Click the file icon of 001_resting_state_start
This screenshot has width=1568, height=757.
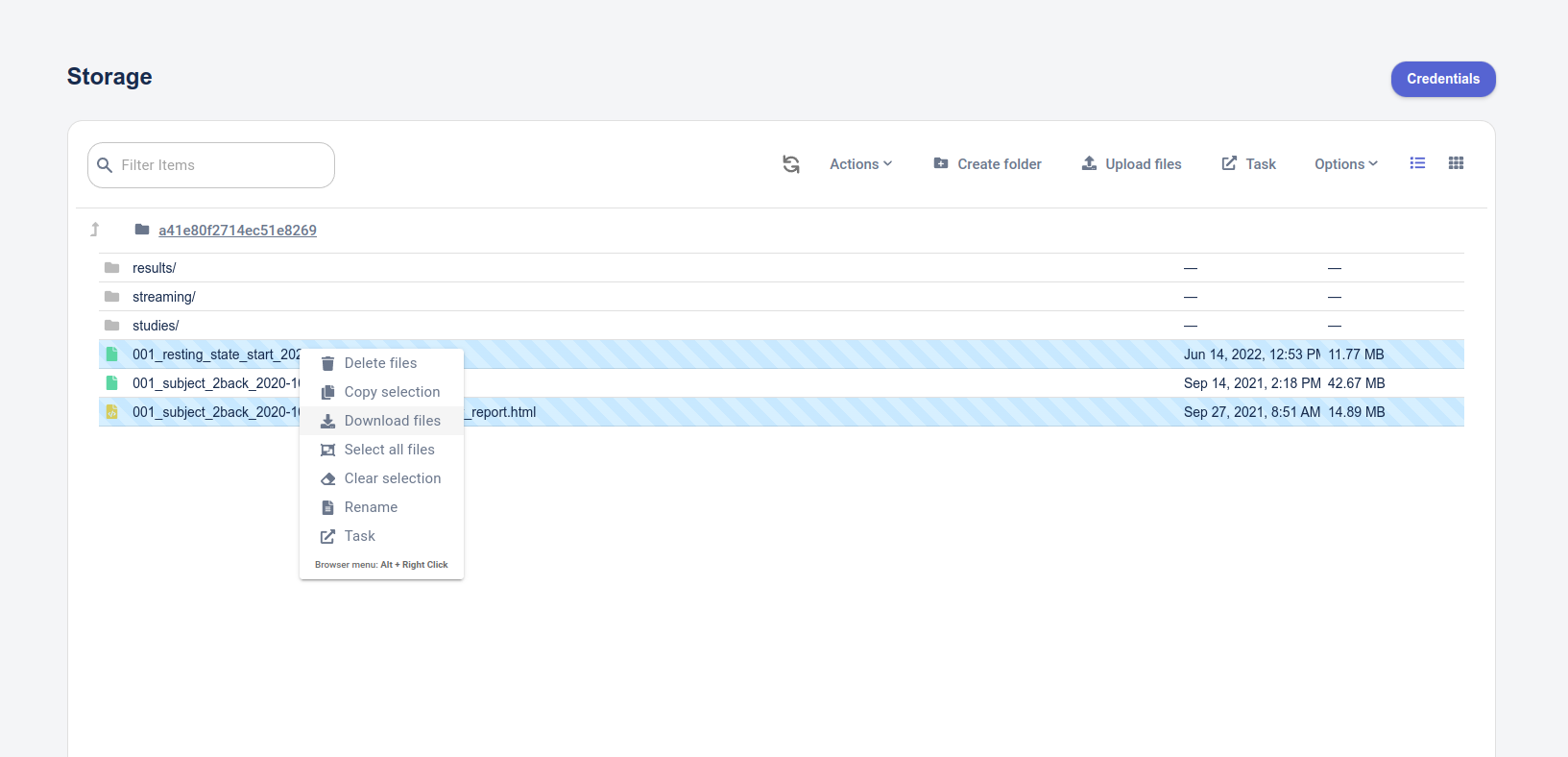pyautogui.click(x=111, y=354)
